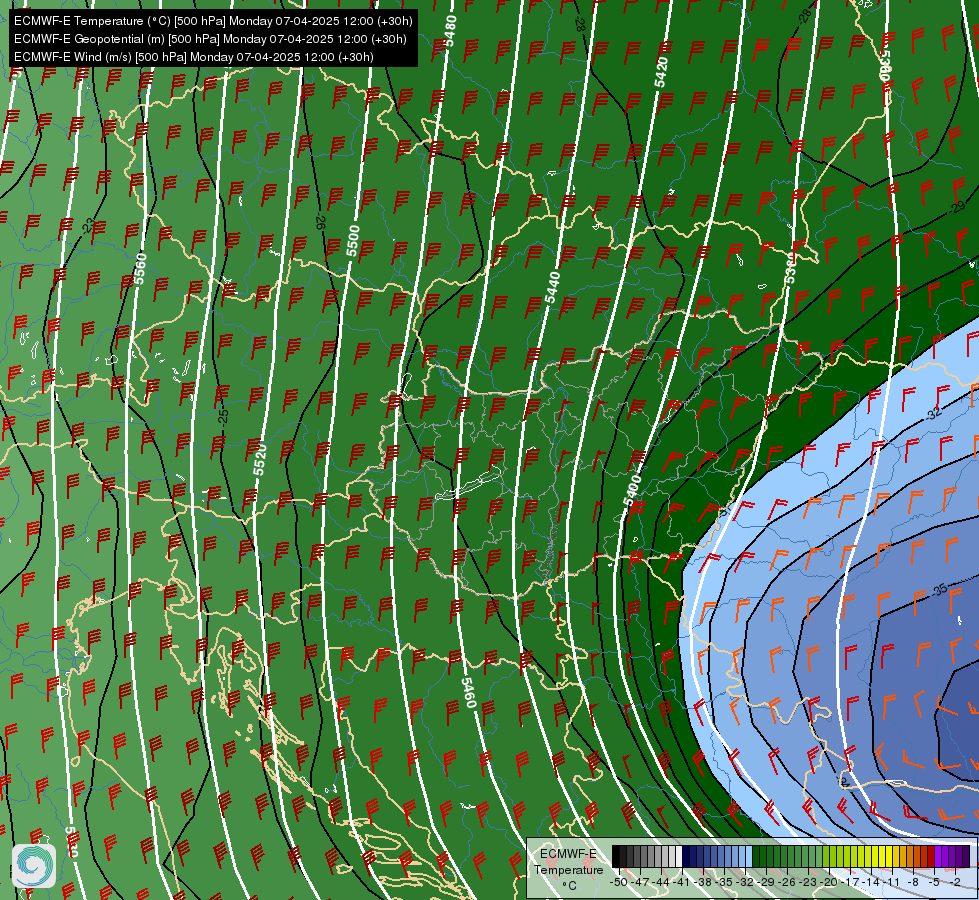Click the -20 value on temperature legend
This screenshot has height=900, width=979.
pos(828,882)
